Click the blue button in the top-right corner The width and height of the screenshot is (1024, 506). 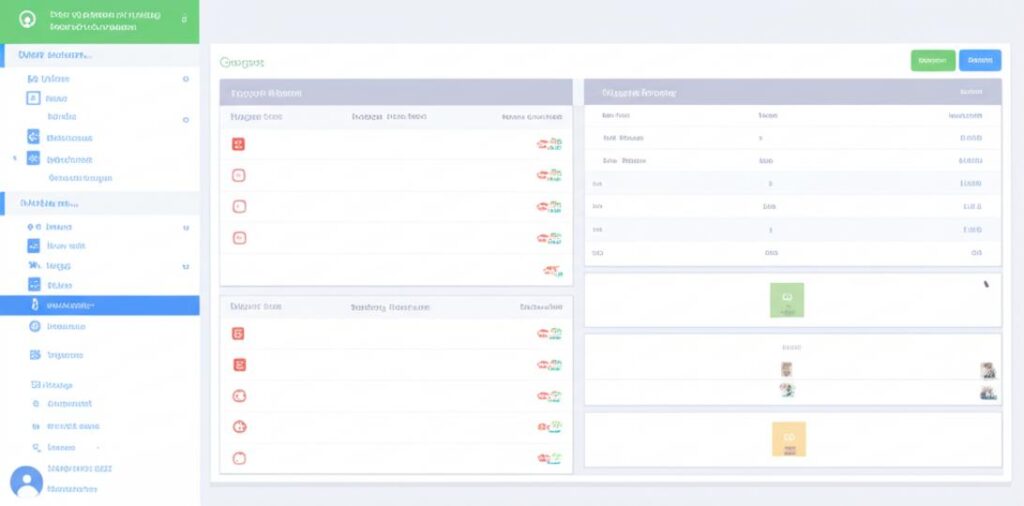click(979, 60)
